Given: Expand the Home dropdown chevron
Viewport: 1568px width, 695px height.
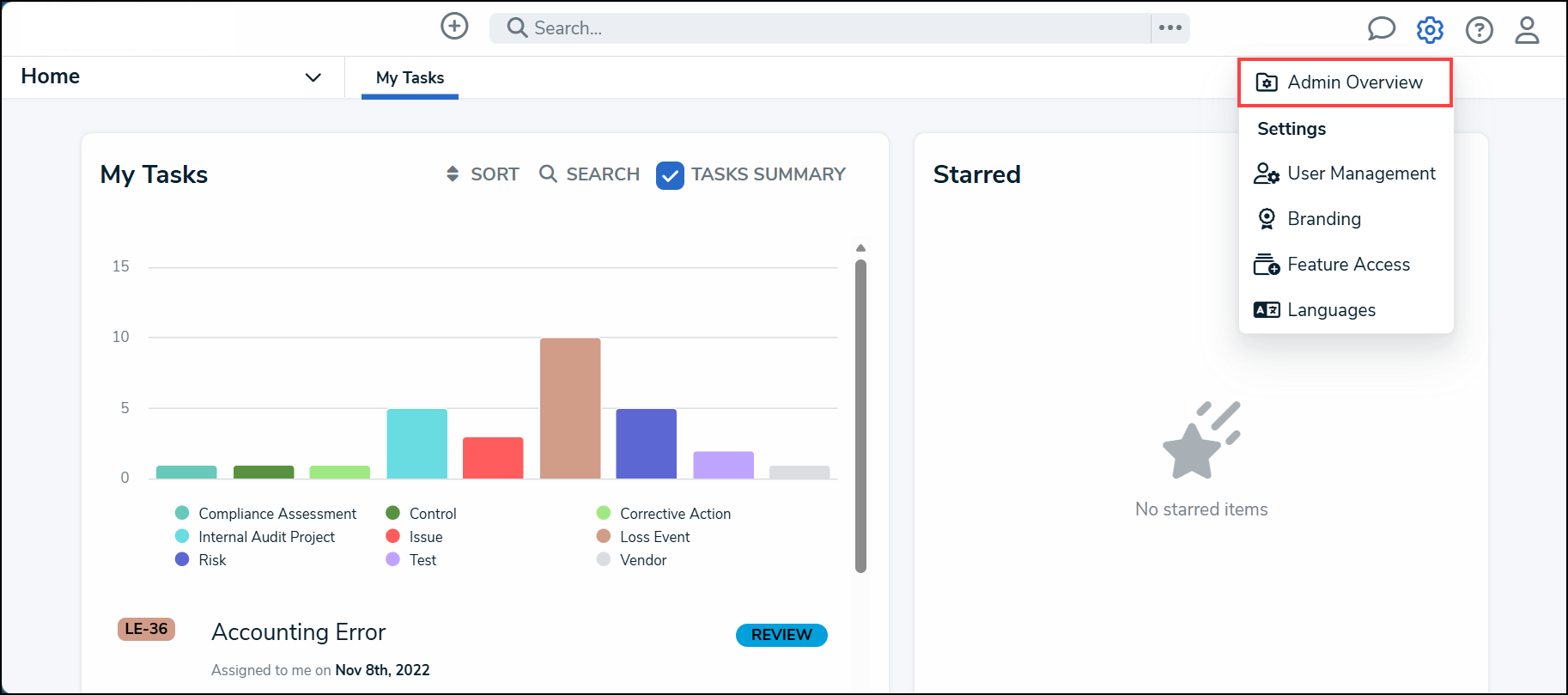Looking at the screenshot, I should (313, 77).
